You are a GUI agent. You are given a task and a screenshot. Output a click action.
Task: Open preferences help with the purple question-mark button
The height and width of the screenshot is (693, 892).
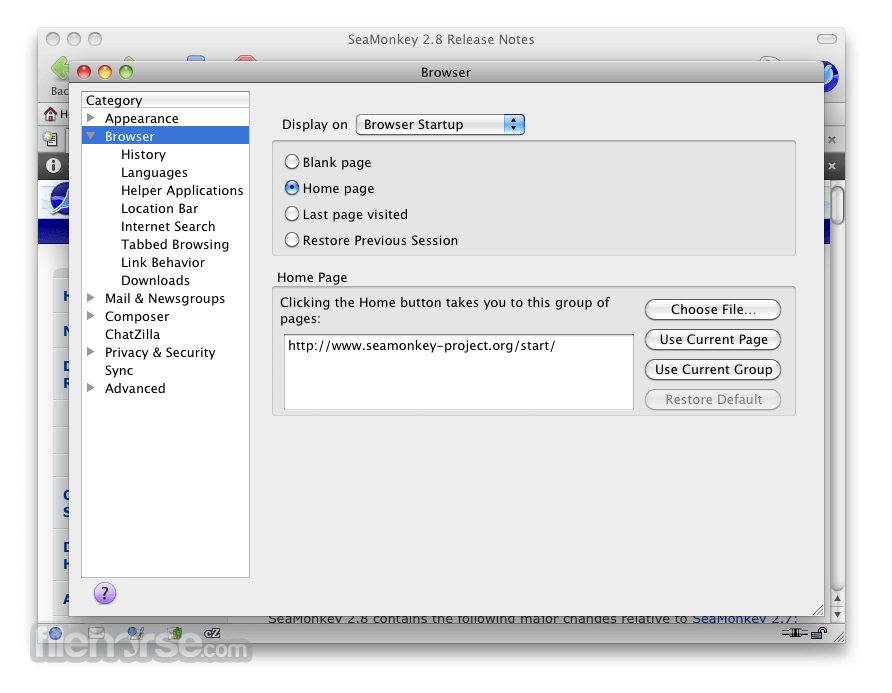(105, 593)
